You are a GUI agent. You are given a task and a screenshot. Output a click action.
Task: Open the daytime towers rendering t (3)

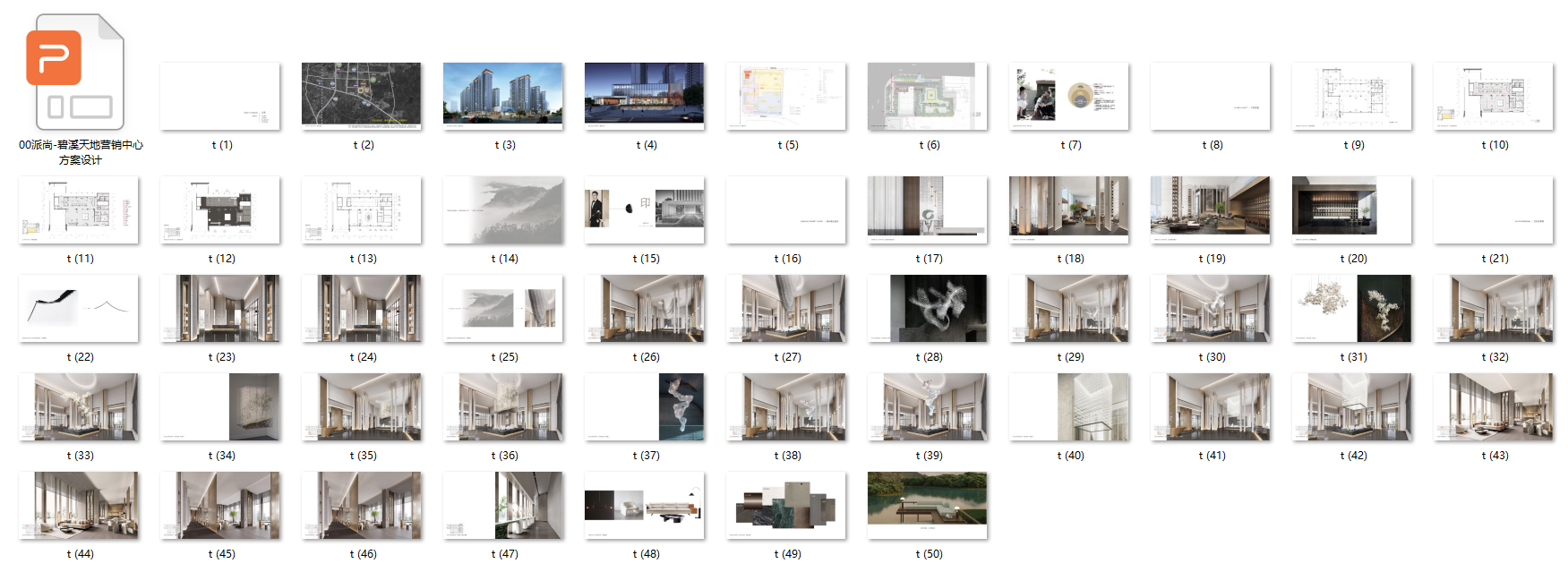[x=502, y=96]
